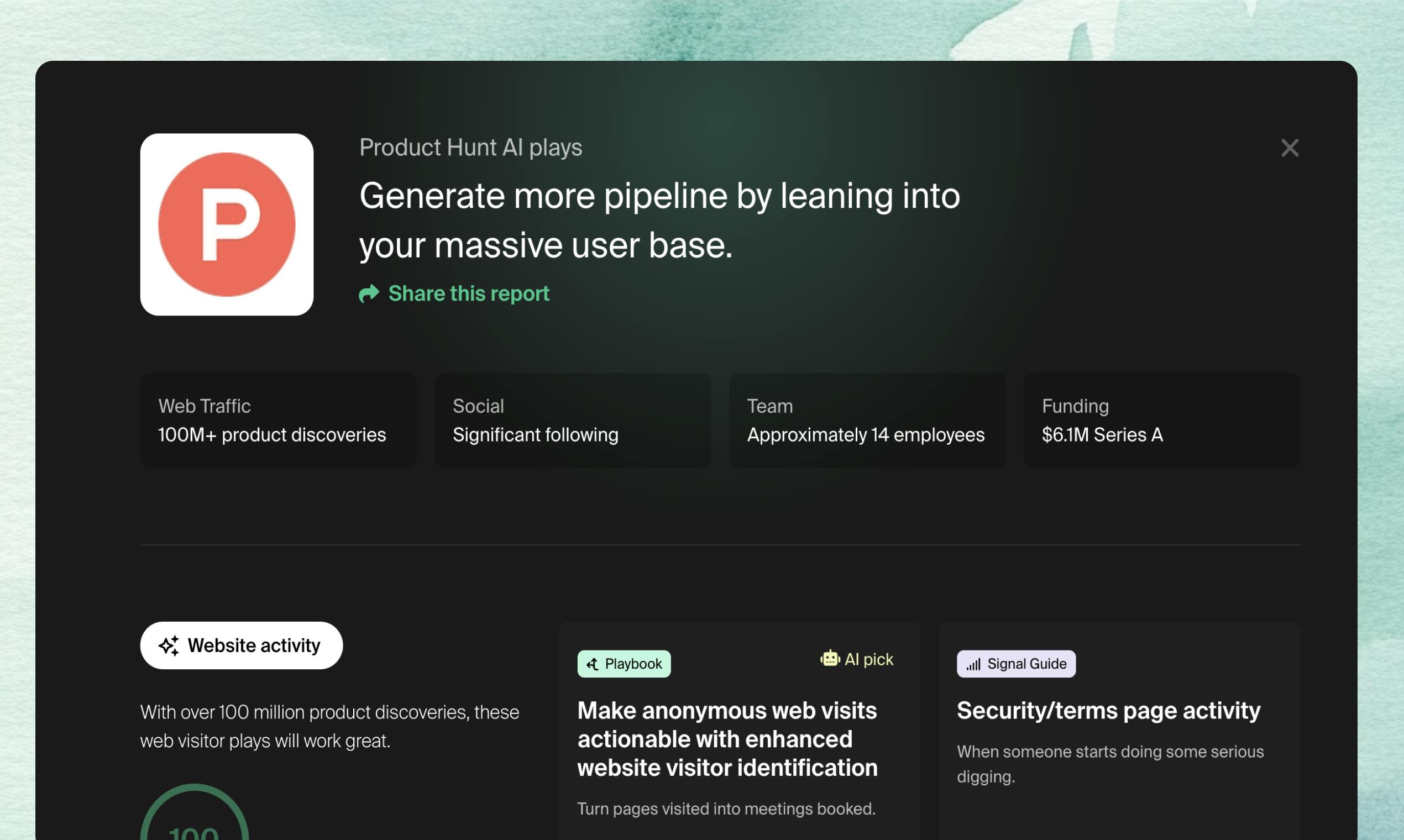This screenshot has height=840, width=1404.
Task: Click the share arrow icon
Action: click(x=369, y=293)
